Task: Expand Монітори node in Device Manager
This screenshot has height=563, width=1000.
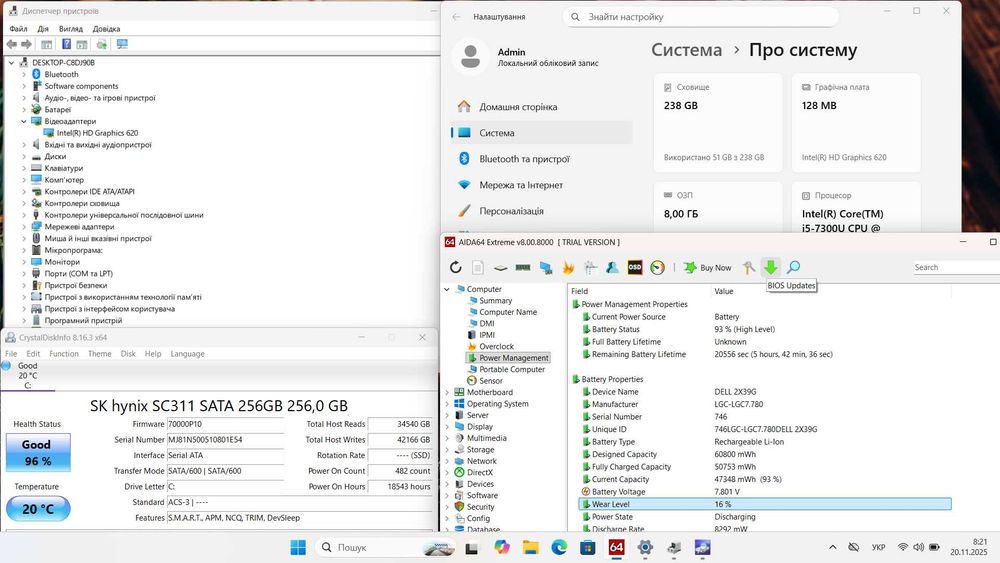Action: click(24, 262)
